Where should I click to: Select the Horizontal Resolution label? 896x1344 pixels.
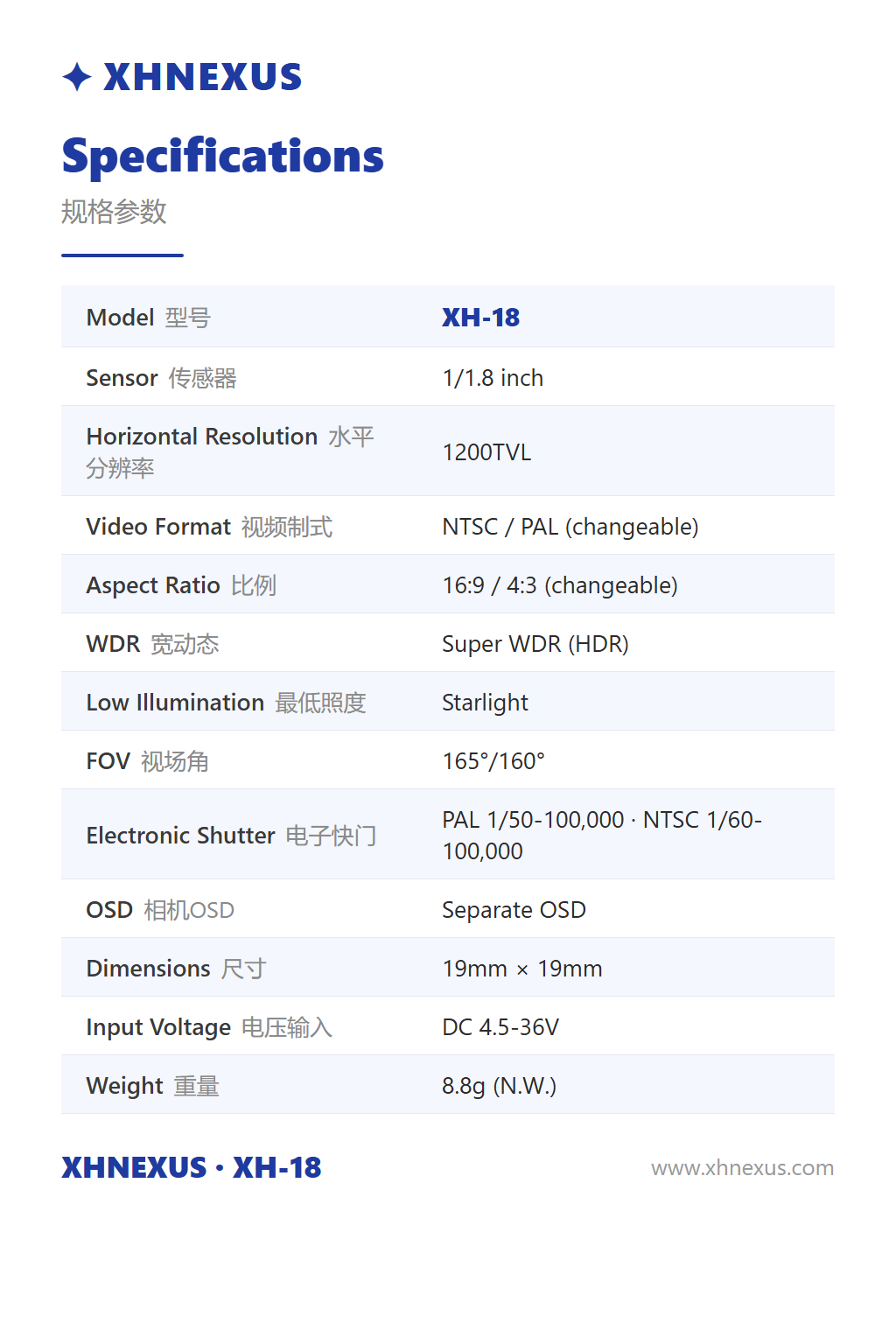(230, 451)
